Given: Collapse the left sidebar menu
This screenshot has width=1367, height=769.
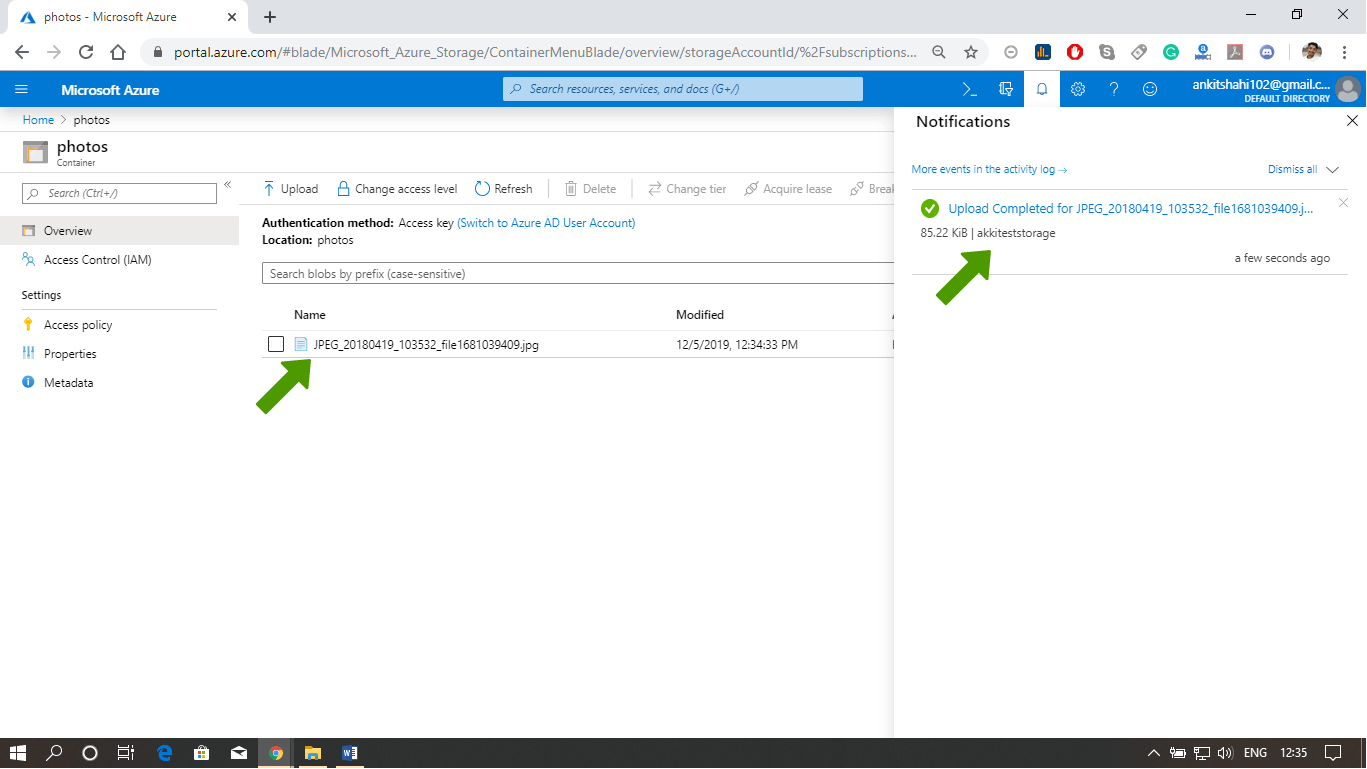Looking at the screenshot, I should pos(227,185).
